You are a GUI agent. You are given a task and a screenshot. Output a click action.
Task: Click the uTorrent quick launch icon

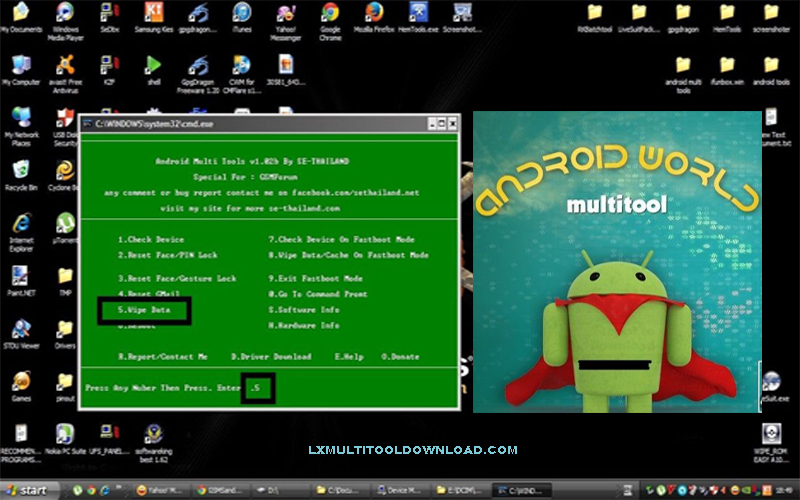(78, 490)
